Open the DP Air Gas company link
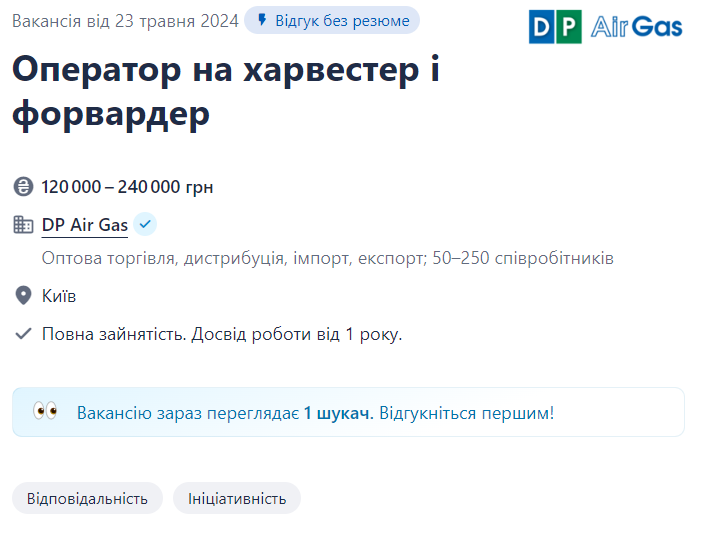 click(85, 225)
